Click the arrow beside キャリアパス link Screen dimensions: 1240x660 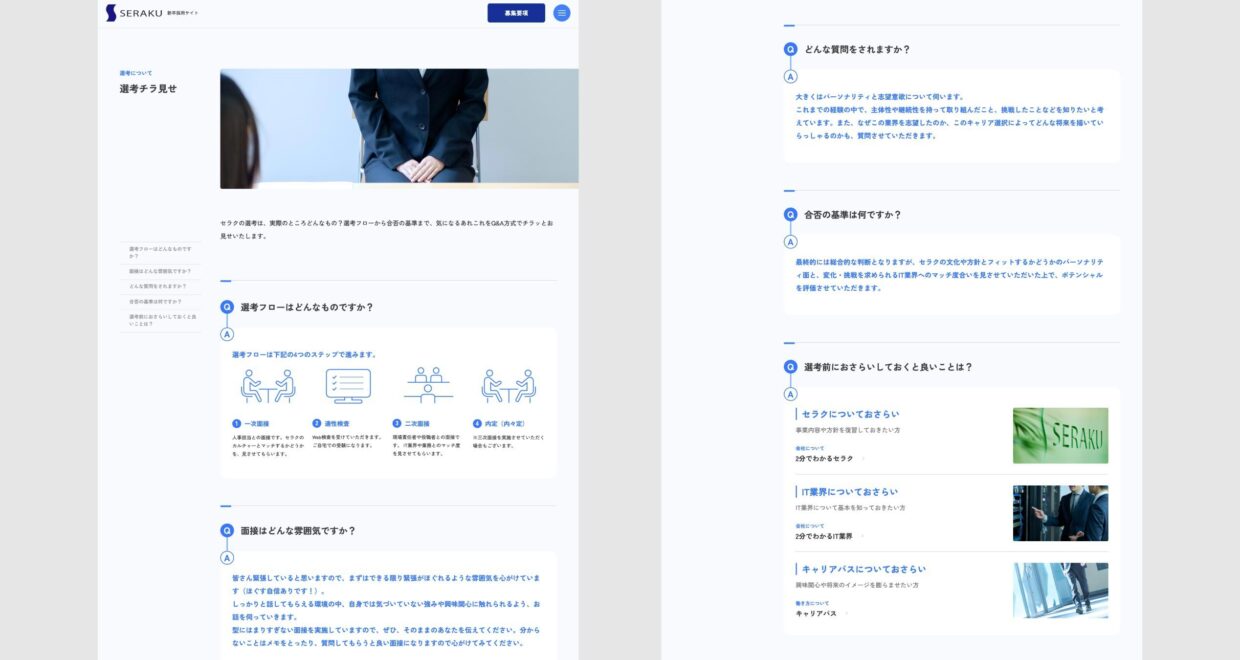(847, 613)
